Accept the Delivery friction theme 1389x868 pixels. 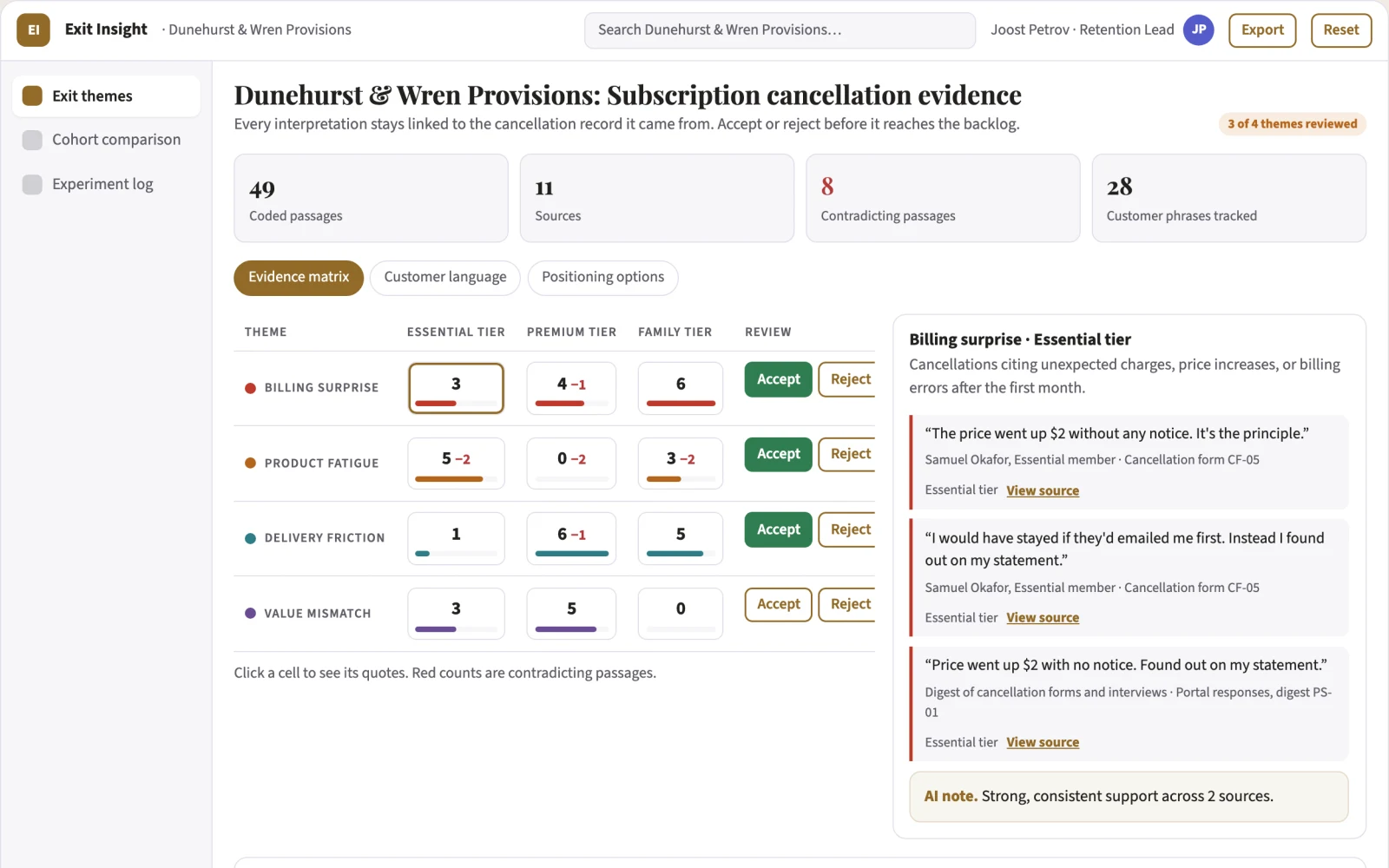coord(779,529)
